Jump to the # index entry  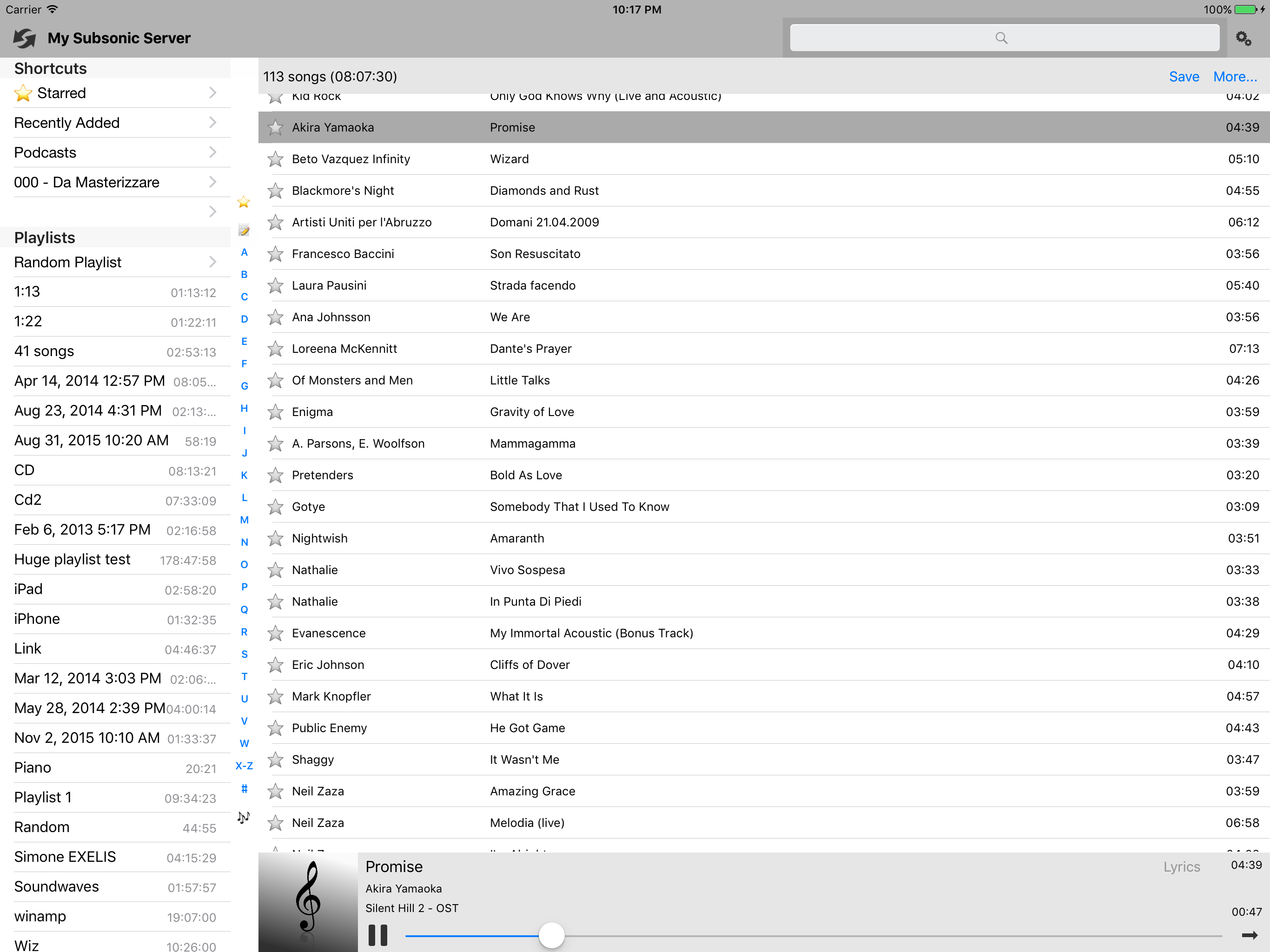244,788
